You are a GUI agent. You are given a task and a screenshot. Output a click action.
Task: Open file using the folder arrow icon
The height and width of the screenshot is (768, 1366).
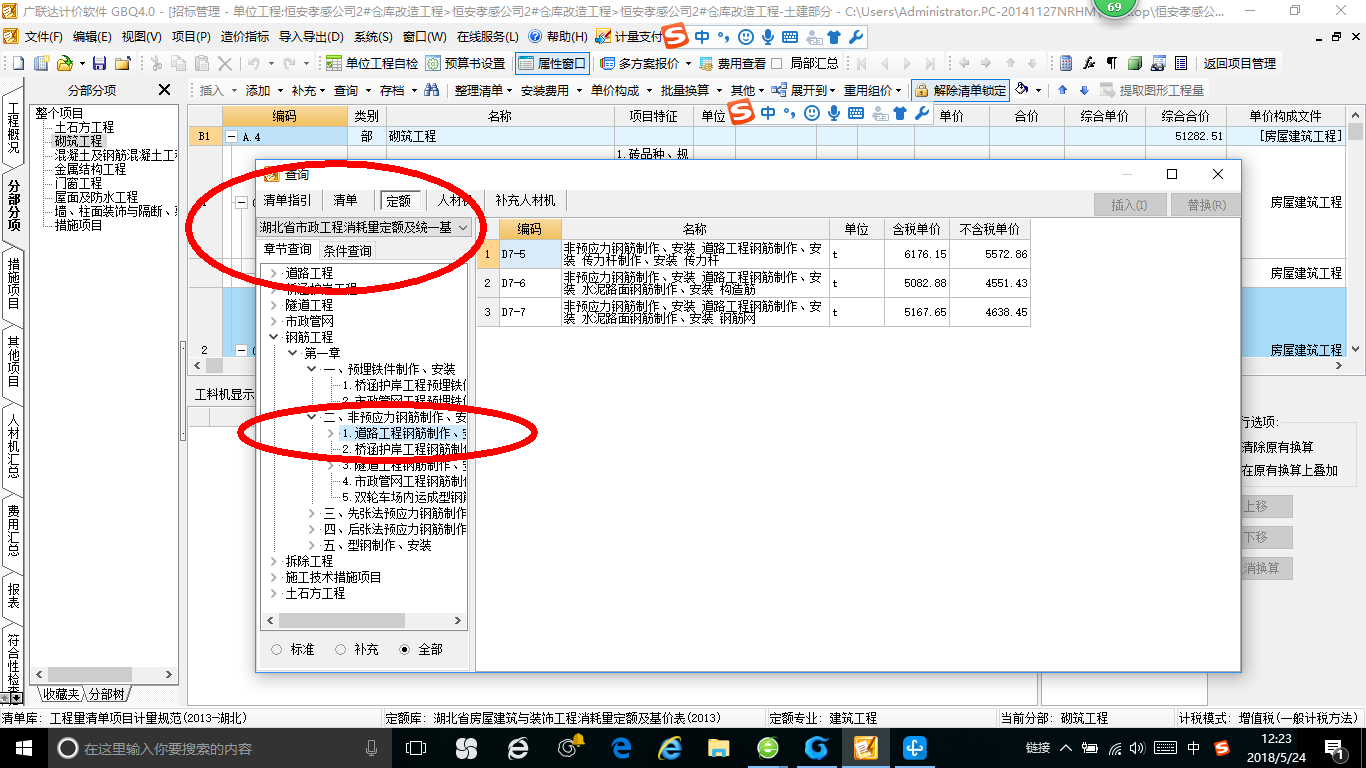coord(66,63)
